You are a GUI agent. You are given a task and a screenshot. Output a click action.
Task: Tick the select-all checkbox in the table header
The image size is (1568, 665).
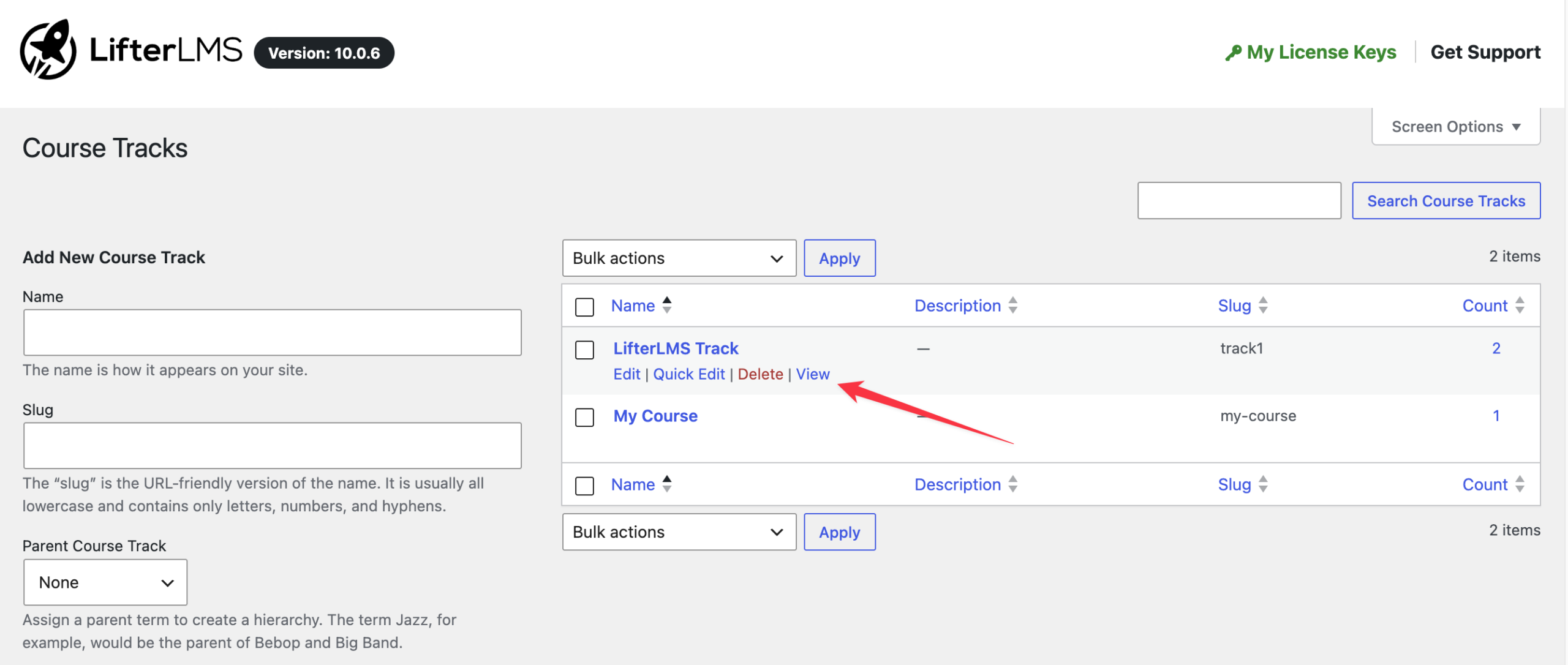pyautogui.click(x=584, y=307)
